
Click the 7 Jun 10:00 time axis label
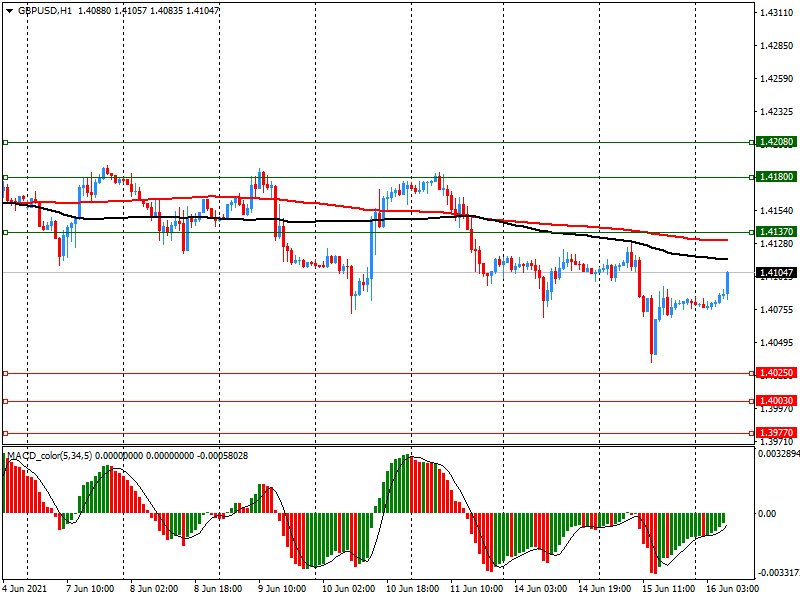(x=90, y=589)
